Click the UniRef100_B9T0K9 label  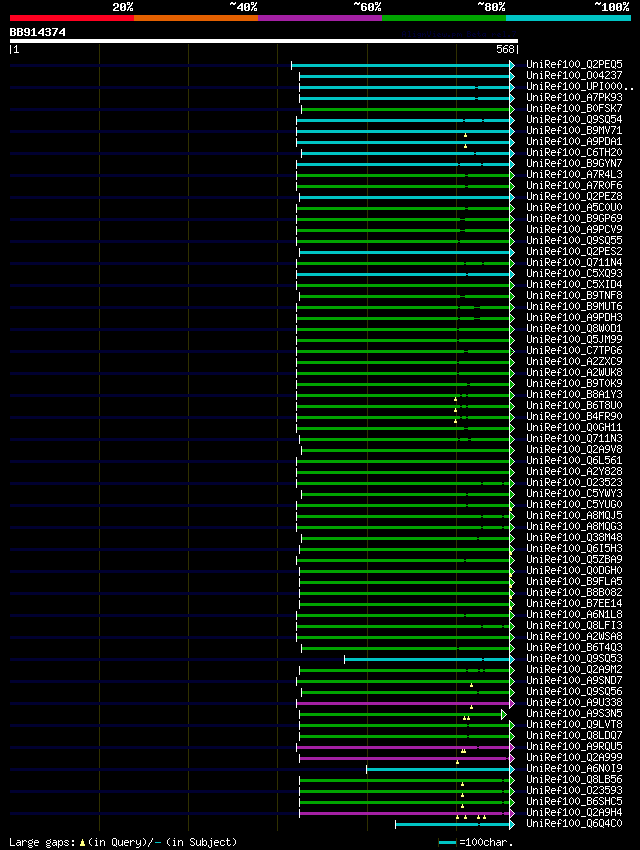(x=574, y=384)
